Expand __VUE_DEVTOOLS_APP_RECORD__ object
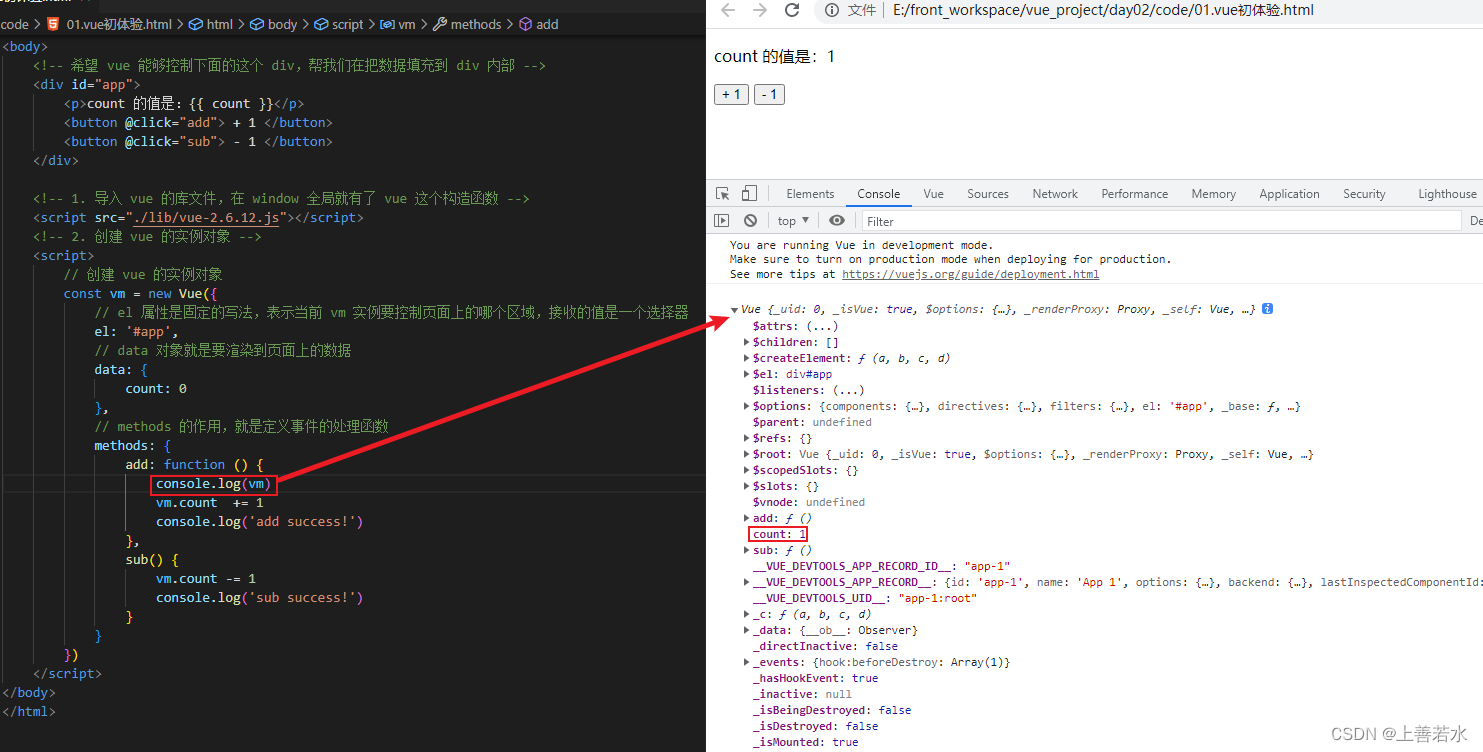Image resolution: width=1483 pixels, height=752 pixels. (x=747, y=582)
